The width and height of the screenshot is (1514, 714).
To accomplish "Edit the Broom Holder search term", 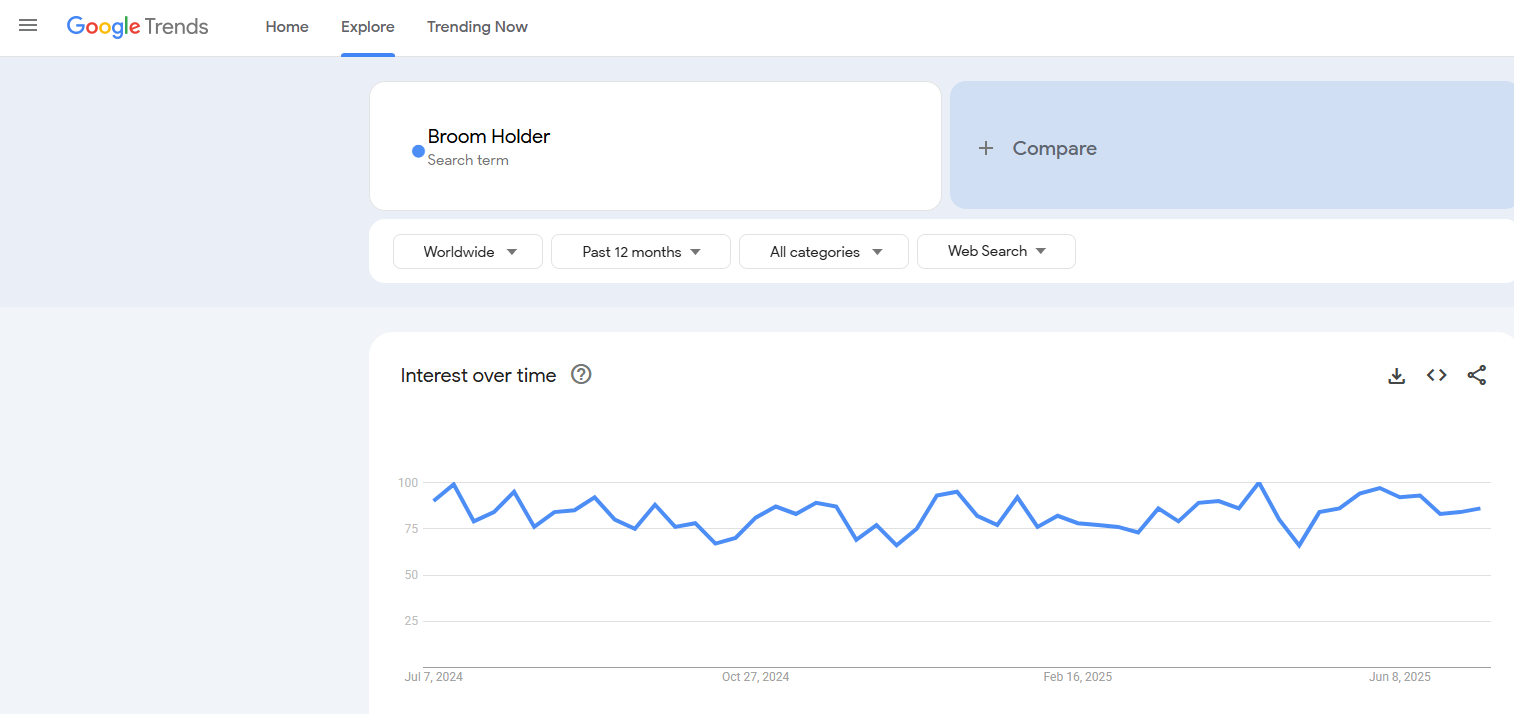I will coord(489,137).
